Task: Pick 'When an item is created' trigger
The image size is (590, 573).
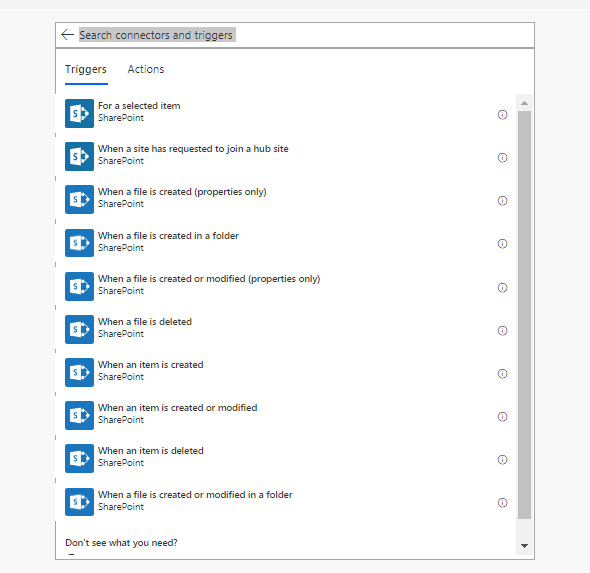Action: (286, 372)
